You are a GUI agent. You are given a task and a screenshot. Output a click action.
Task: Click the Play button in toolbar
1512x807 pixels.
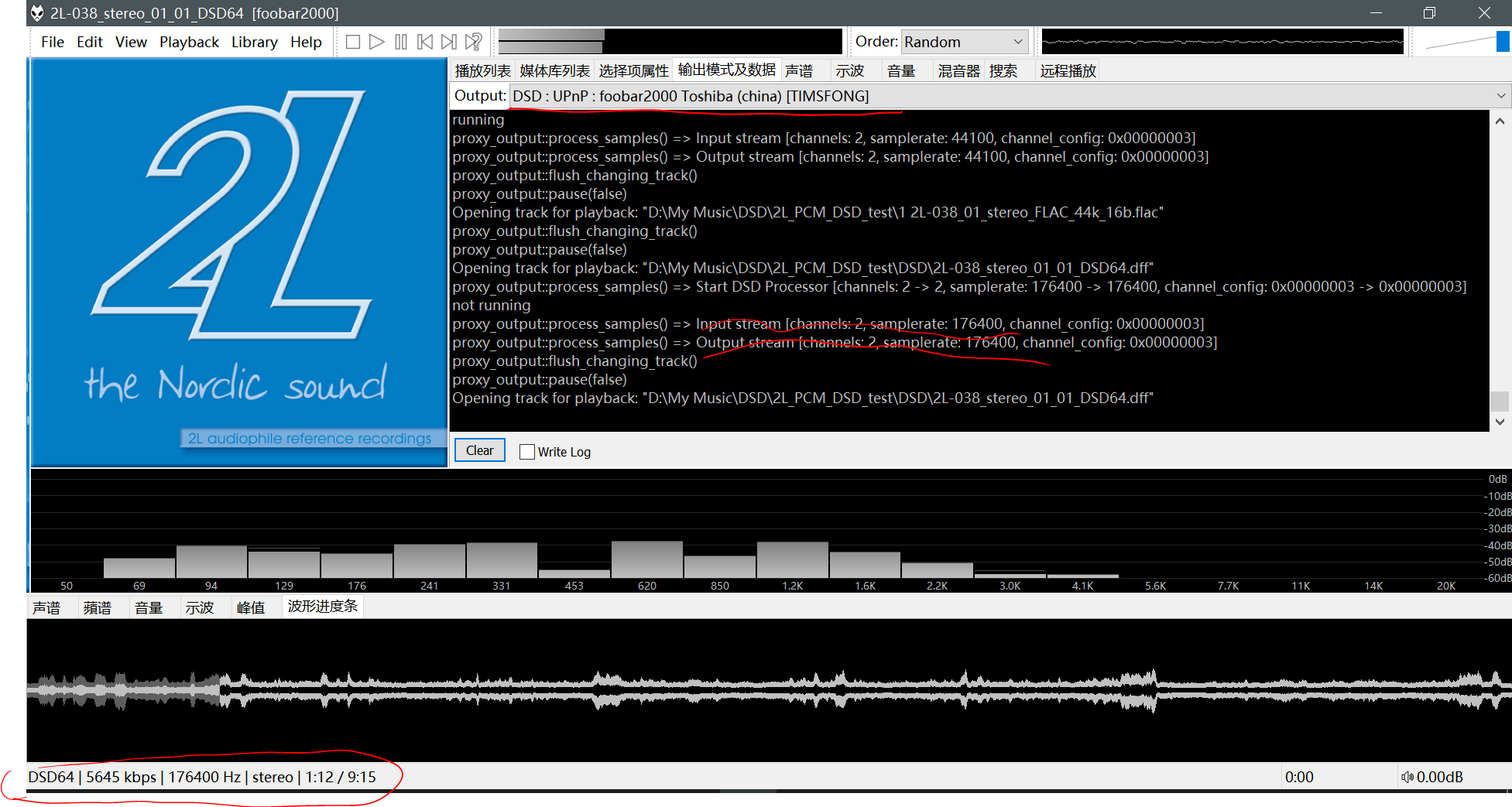point(377,42)
